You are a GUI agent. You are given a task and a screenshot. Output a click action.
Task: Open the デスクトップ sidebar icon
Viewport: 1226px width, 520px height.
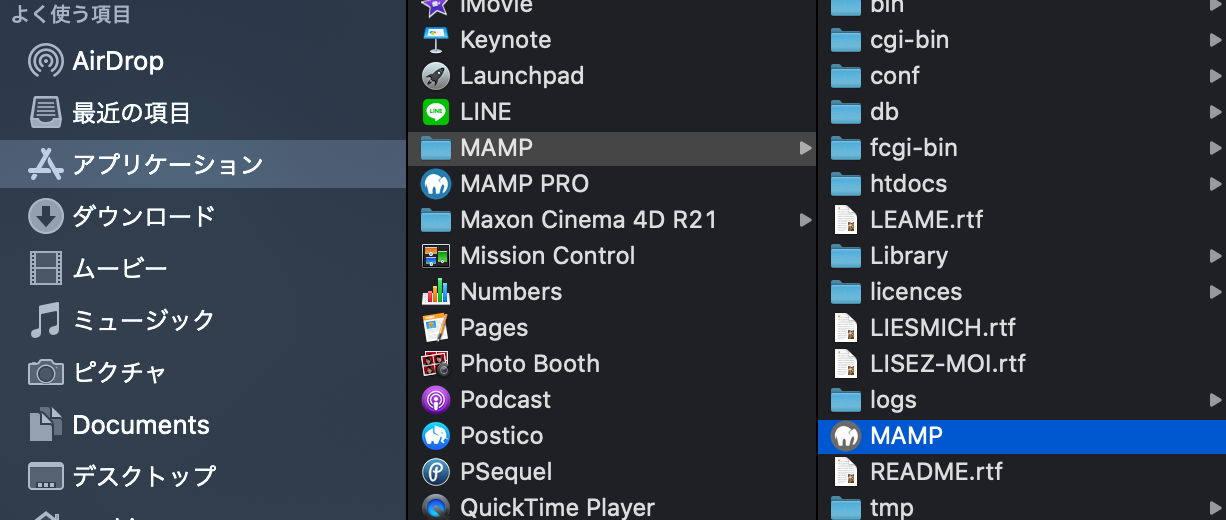point(46,476)
